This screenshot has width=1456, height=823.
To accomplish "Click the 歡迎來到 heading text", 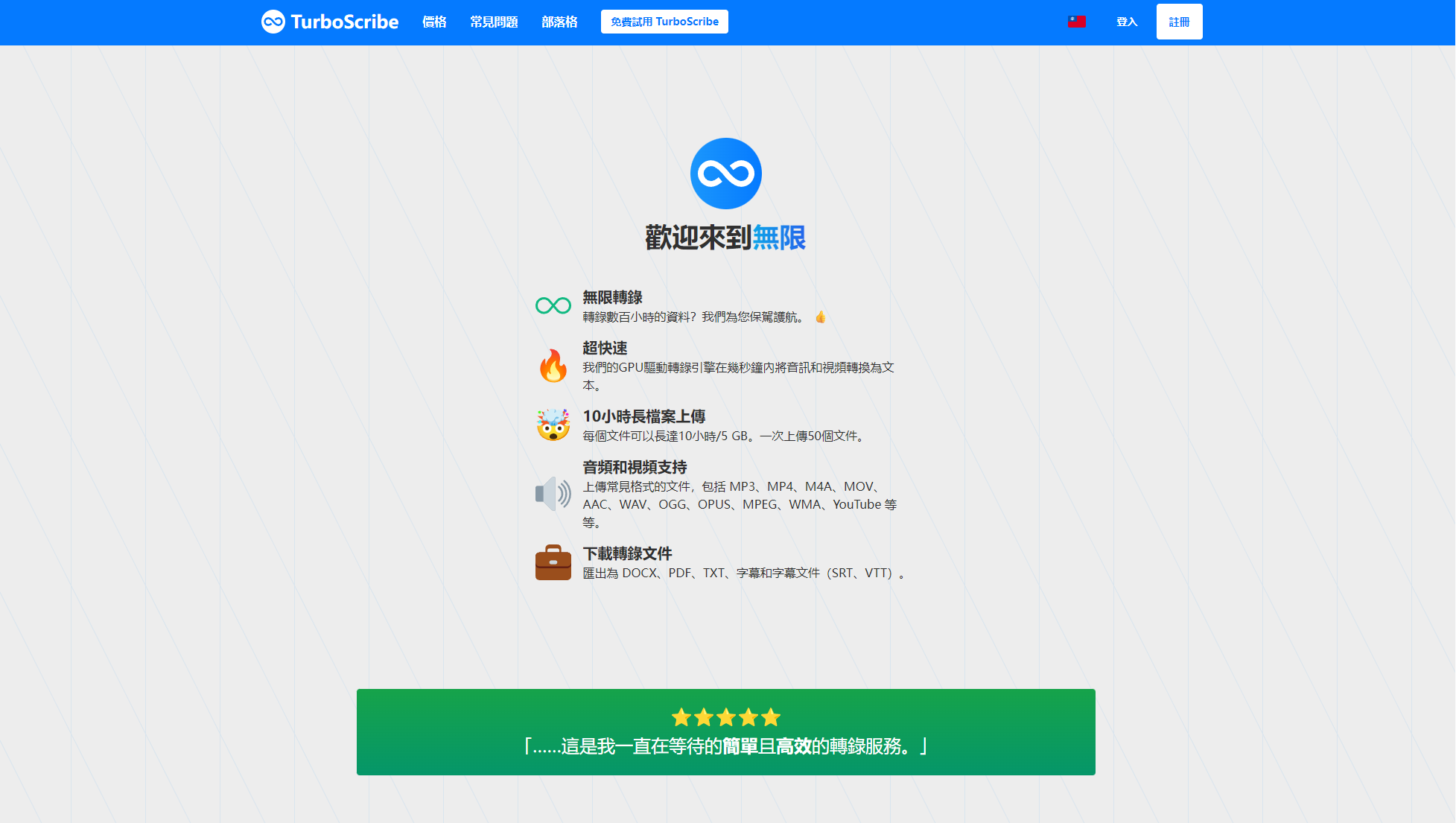I will (x=698, y=236).
